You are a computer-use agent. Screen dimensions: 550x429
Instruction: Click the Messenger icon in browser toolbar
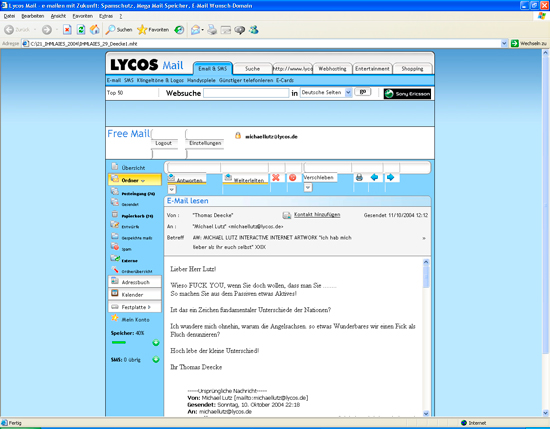[x=254, y=30]
